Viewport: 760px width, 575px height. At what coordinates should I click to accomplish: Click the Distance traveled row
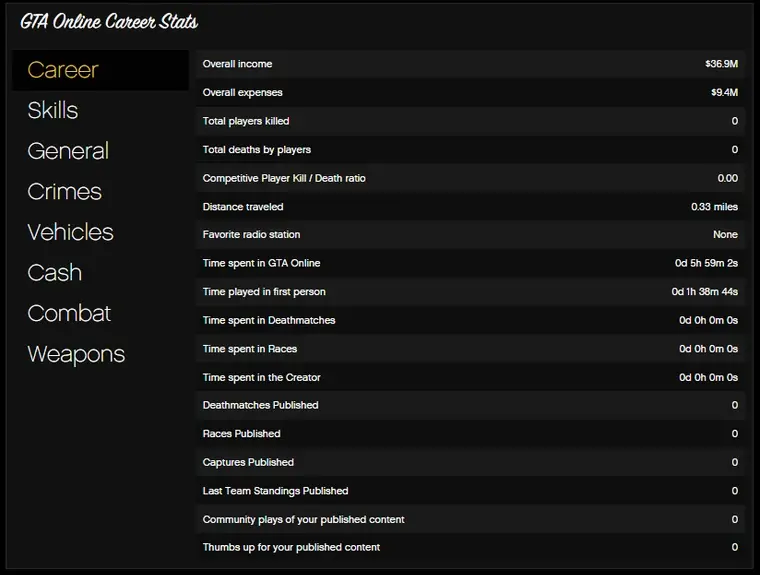click(x=470, y=207)
